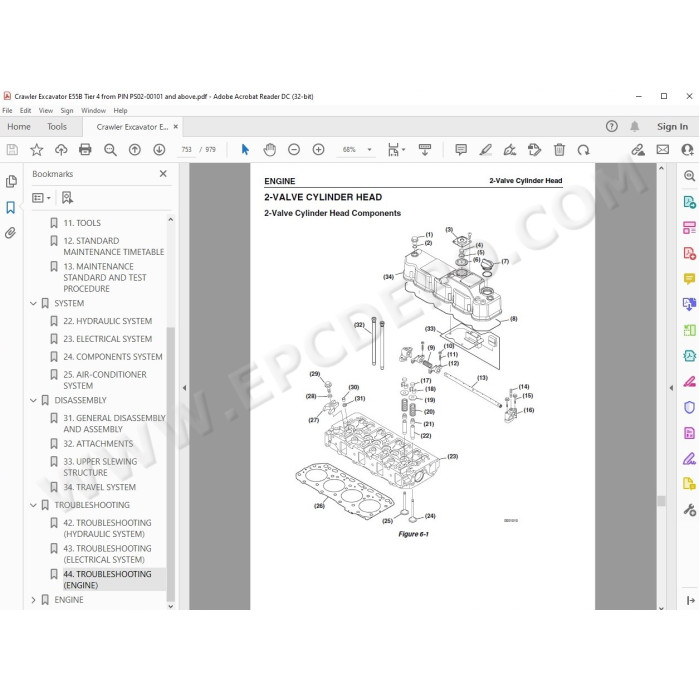Go to the previous page using up arrow

[135, 150]
